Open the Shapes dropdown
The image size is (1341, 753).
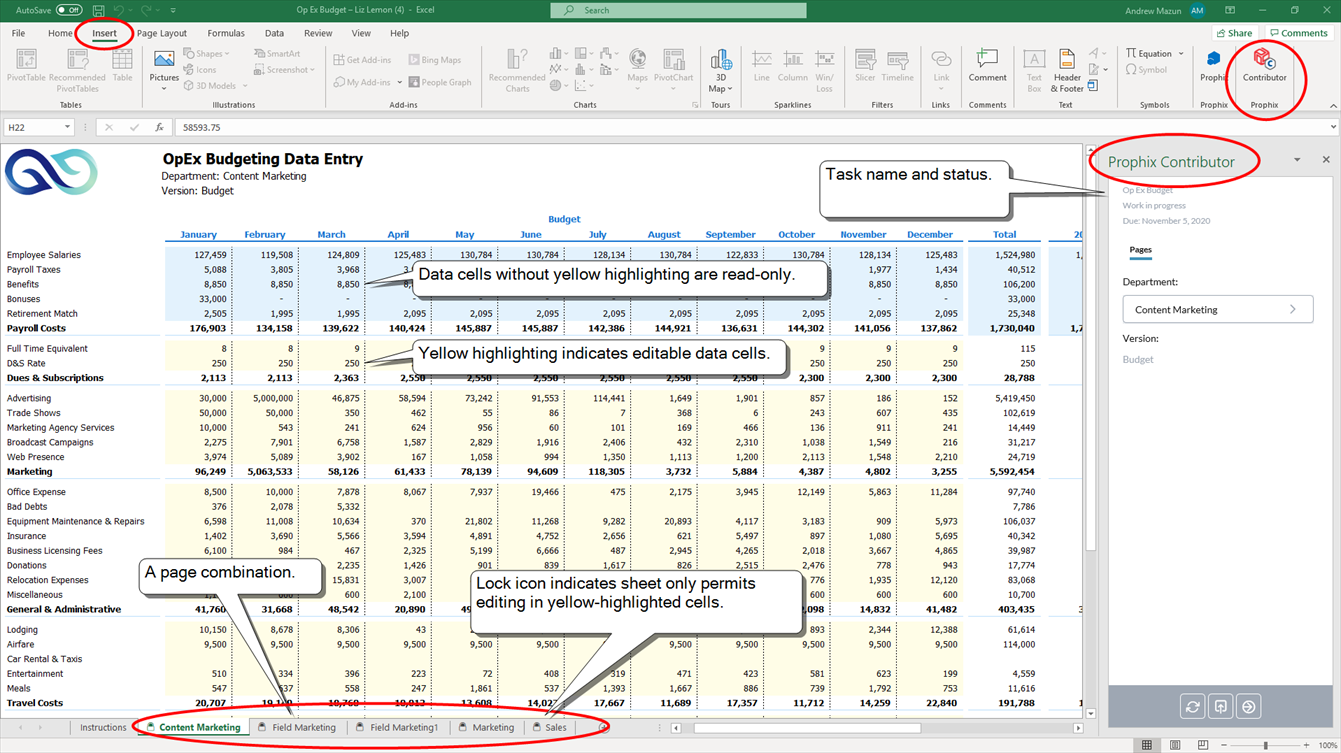pos(206,54)
